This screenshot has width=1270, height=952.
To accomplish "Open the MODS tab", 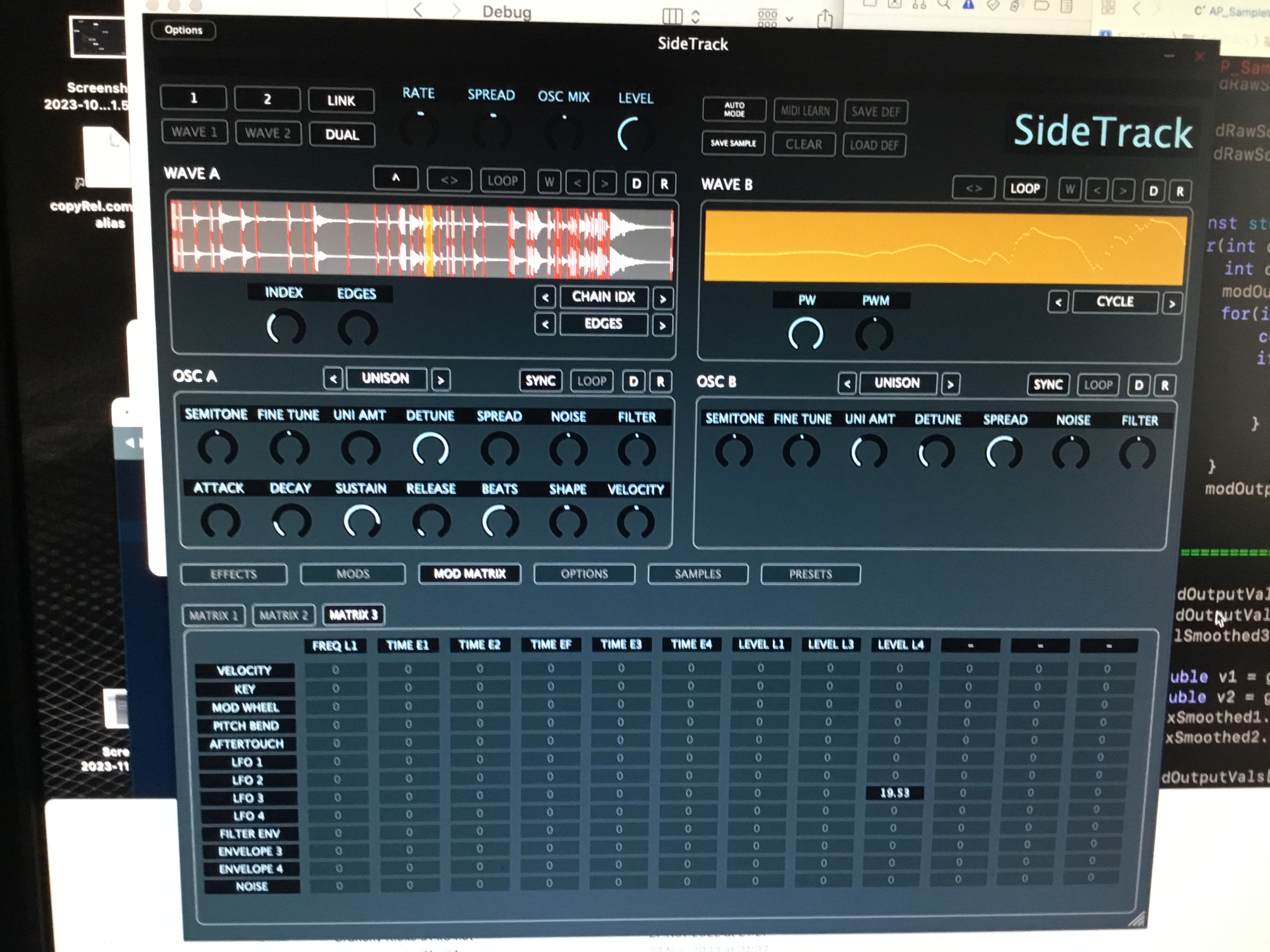I will point(353,574).
